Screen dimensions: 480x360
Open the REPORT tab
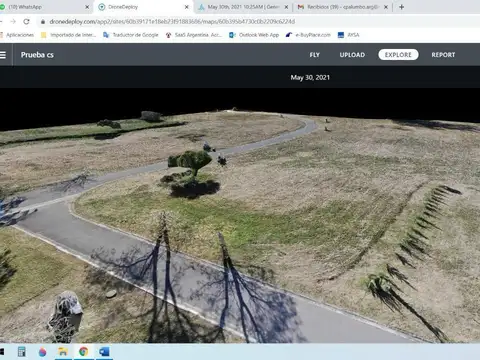[443, 55]
